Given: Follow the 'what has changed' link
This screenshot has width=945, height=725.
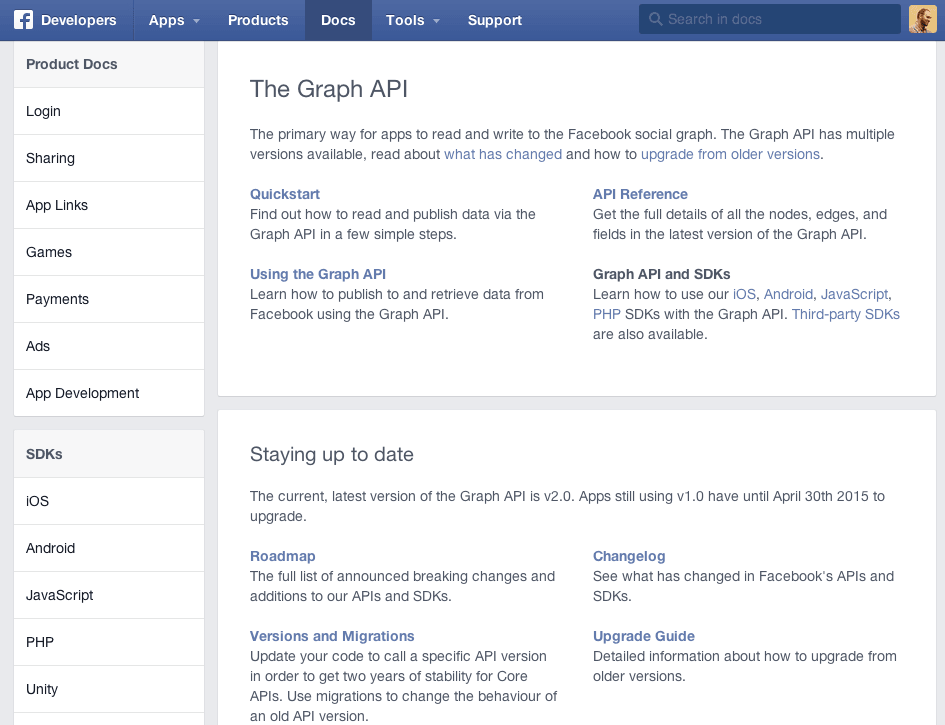Looking at the screenshot, I should coord(503,154).
